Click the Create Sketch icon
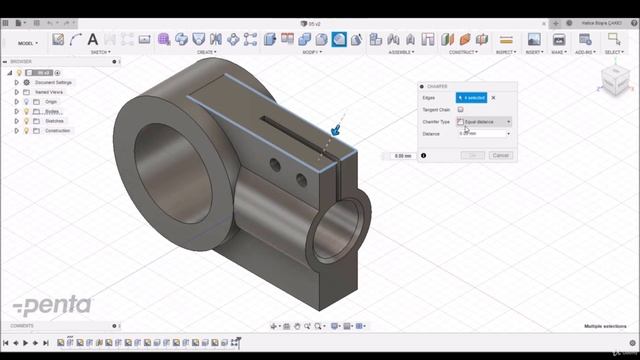 [58, 40]
